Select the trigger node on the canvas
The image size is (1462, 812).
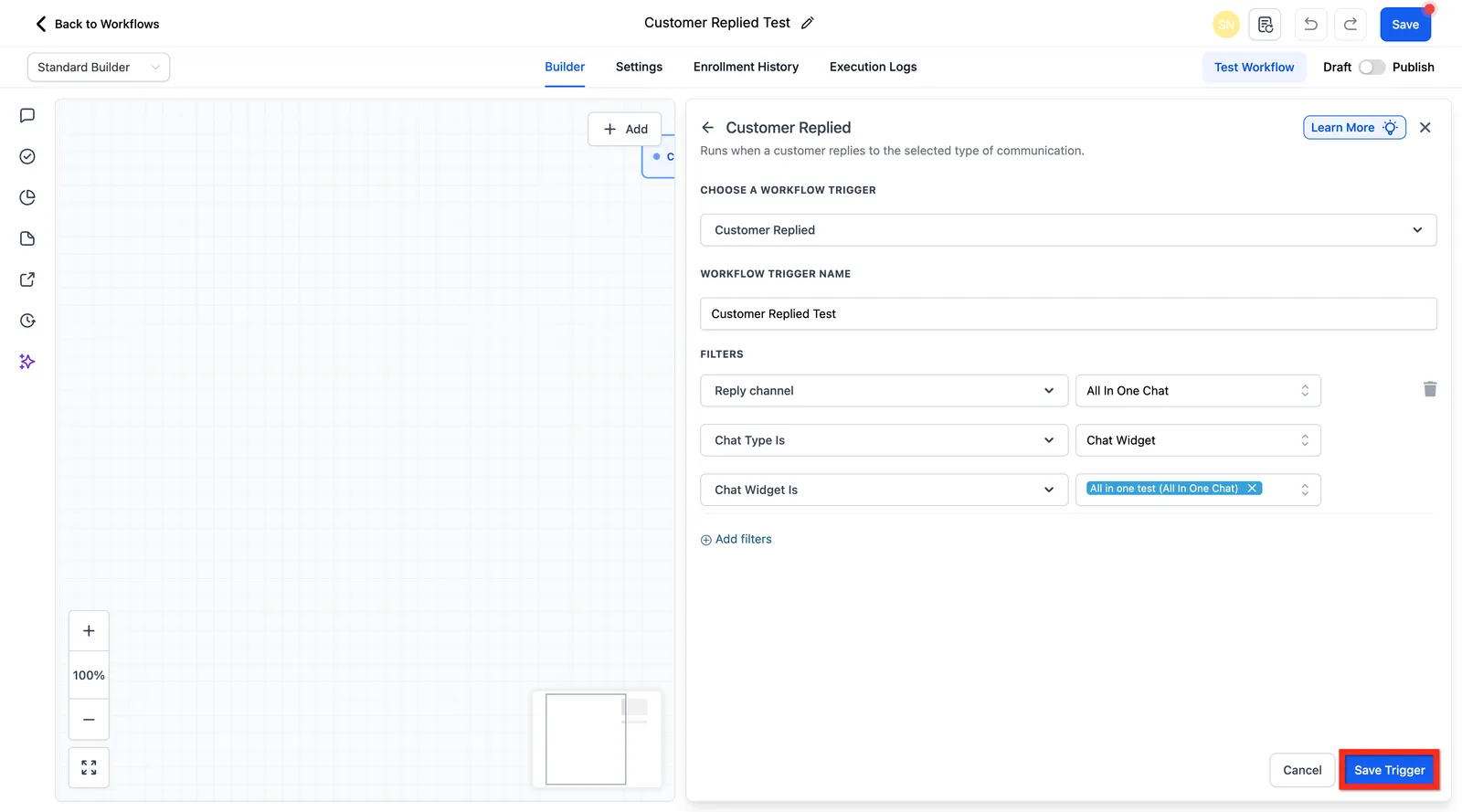tap(659, 159)
